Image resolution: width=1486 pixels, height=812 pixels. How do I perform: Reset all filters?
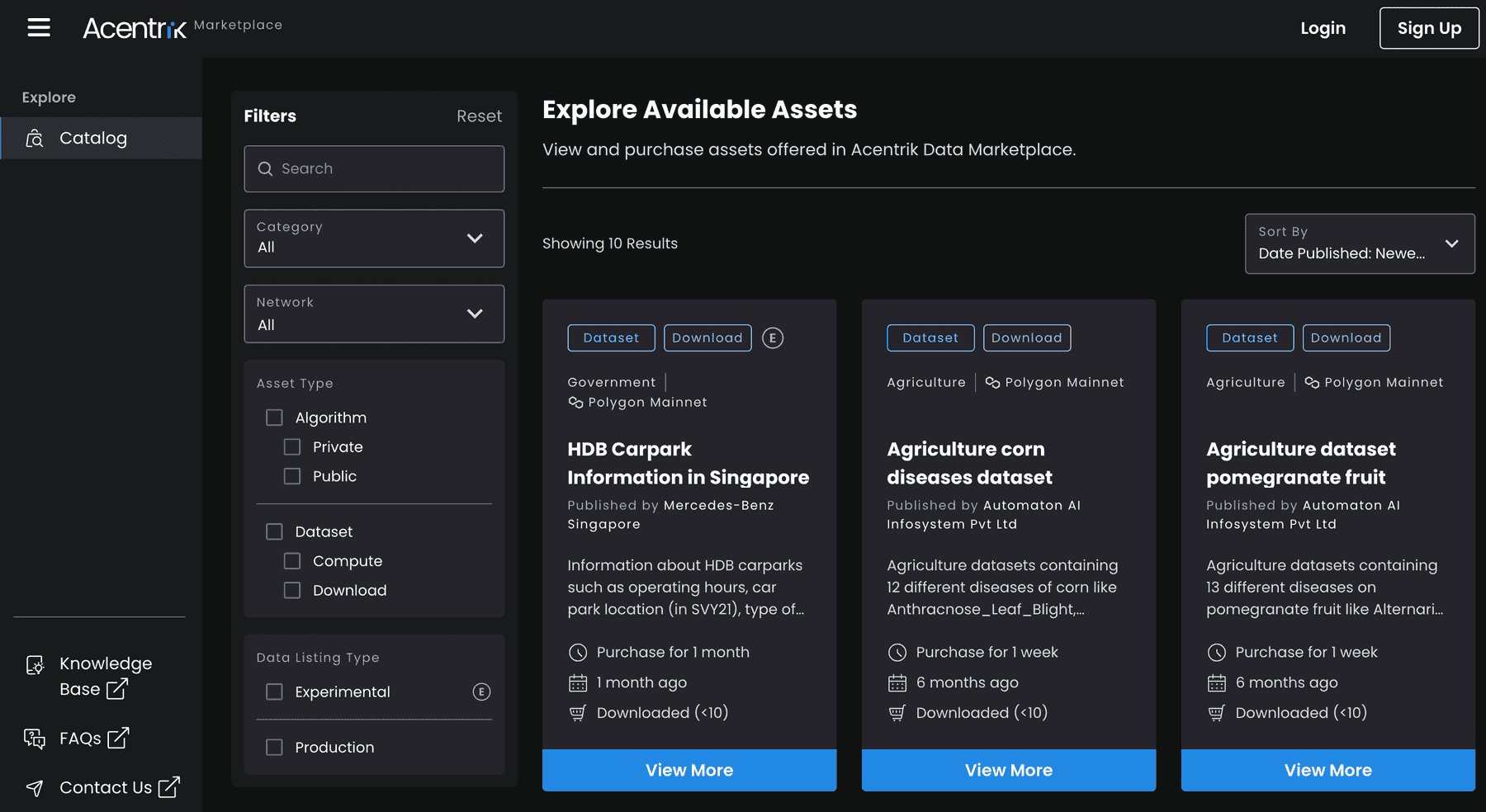tap(479, 116)
